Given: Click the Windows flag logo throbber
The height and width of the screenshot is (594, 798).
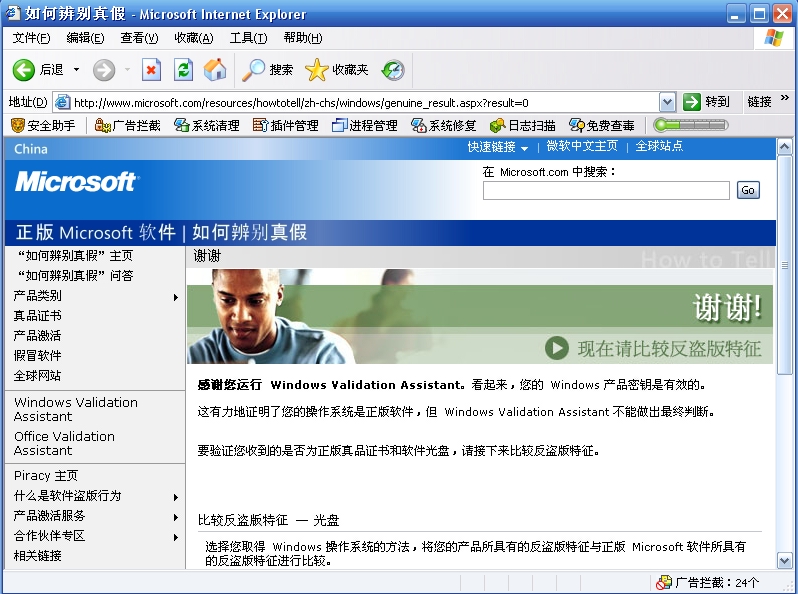Looking at the screenshot, I should (774, 38).
